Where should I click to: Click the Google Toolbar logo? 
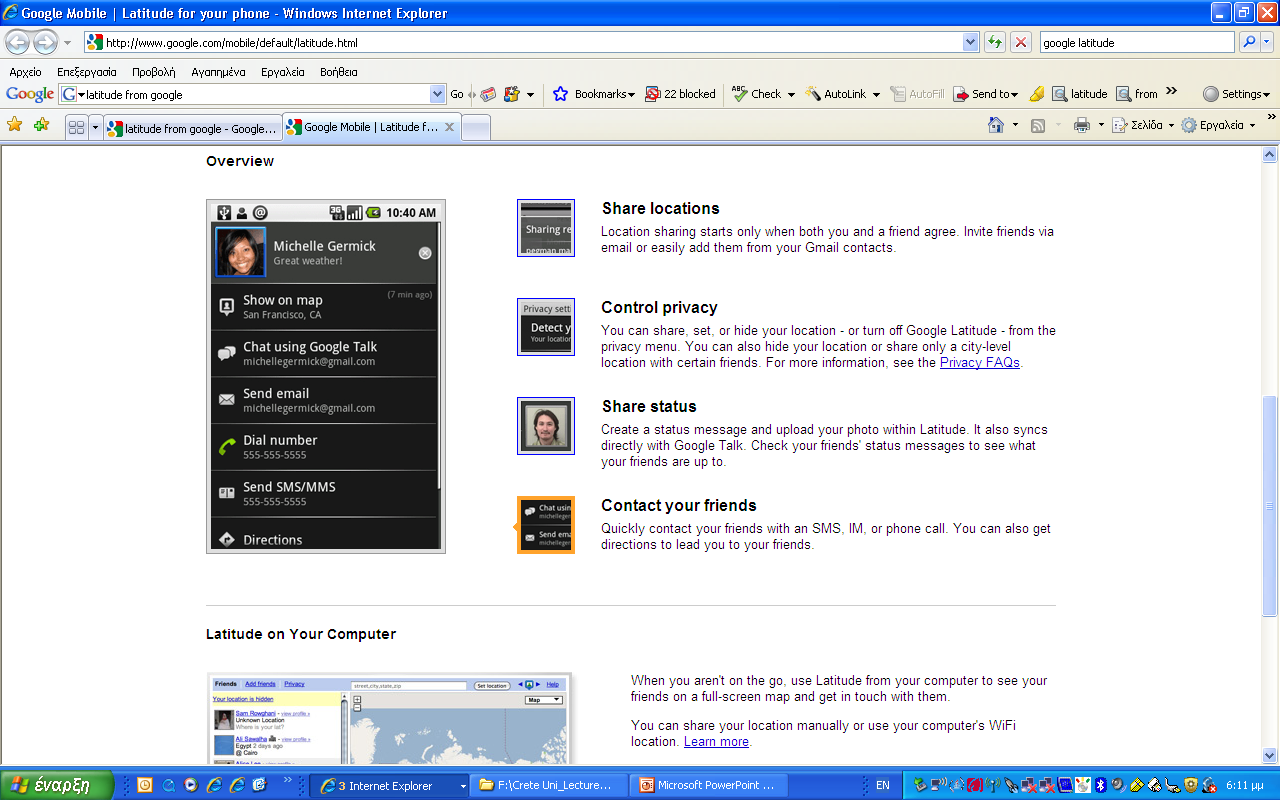point(30,94)
